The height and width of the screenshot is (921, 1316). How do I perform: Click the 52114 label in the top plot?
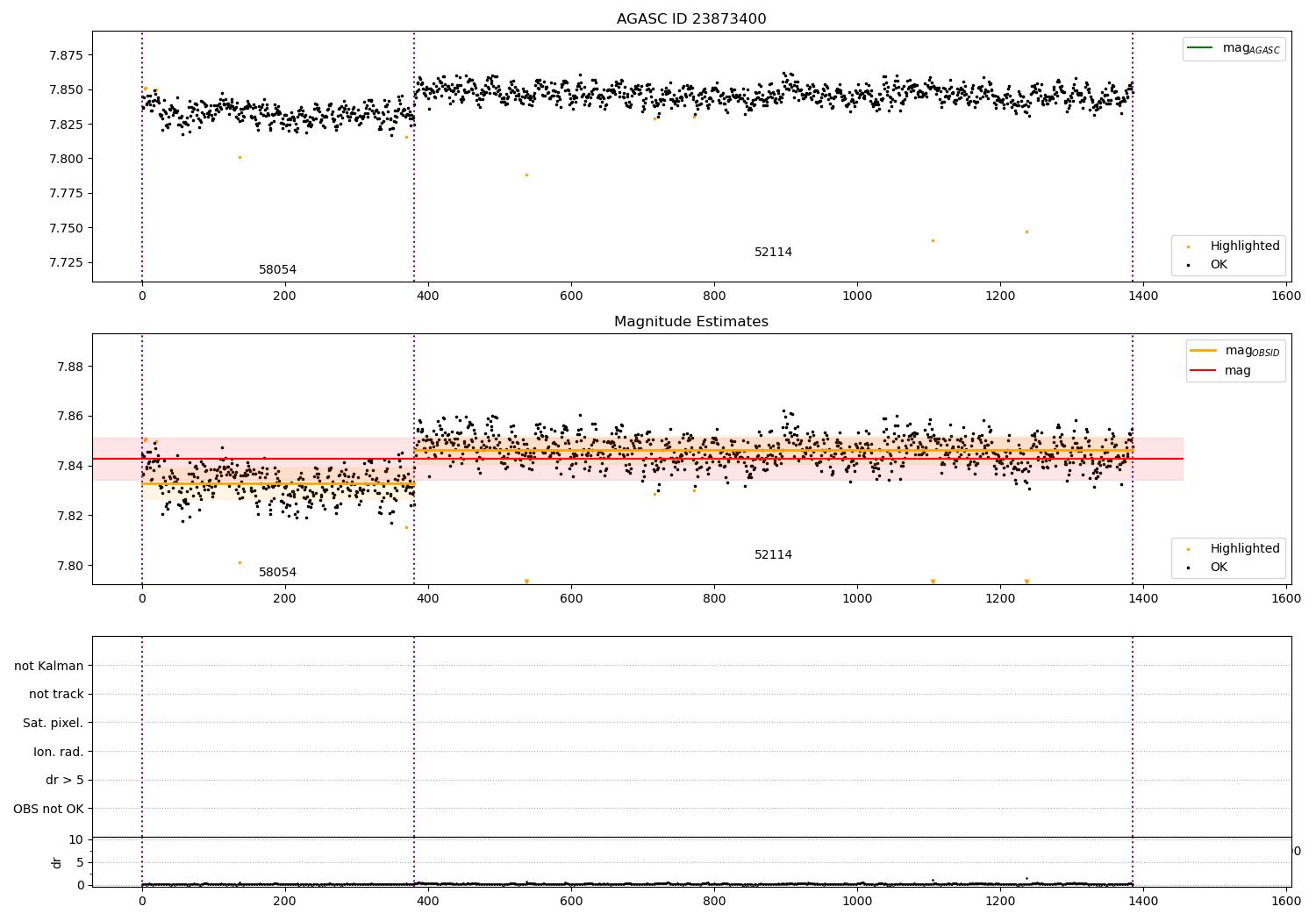pos(773,253)
